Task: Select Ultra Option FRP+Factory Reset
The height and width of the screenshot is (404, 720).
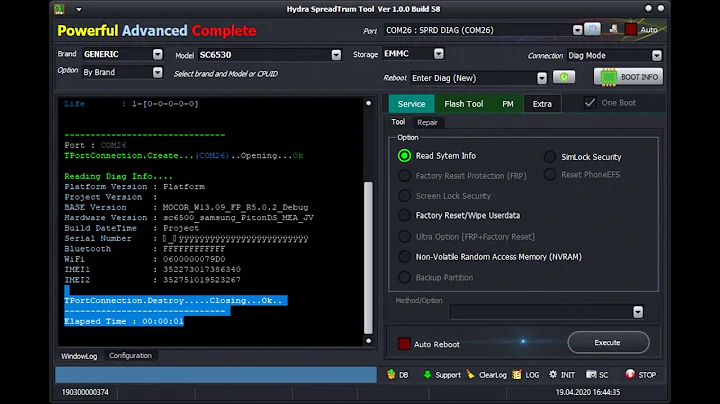Action: (x=404, y=237)
